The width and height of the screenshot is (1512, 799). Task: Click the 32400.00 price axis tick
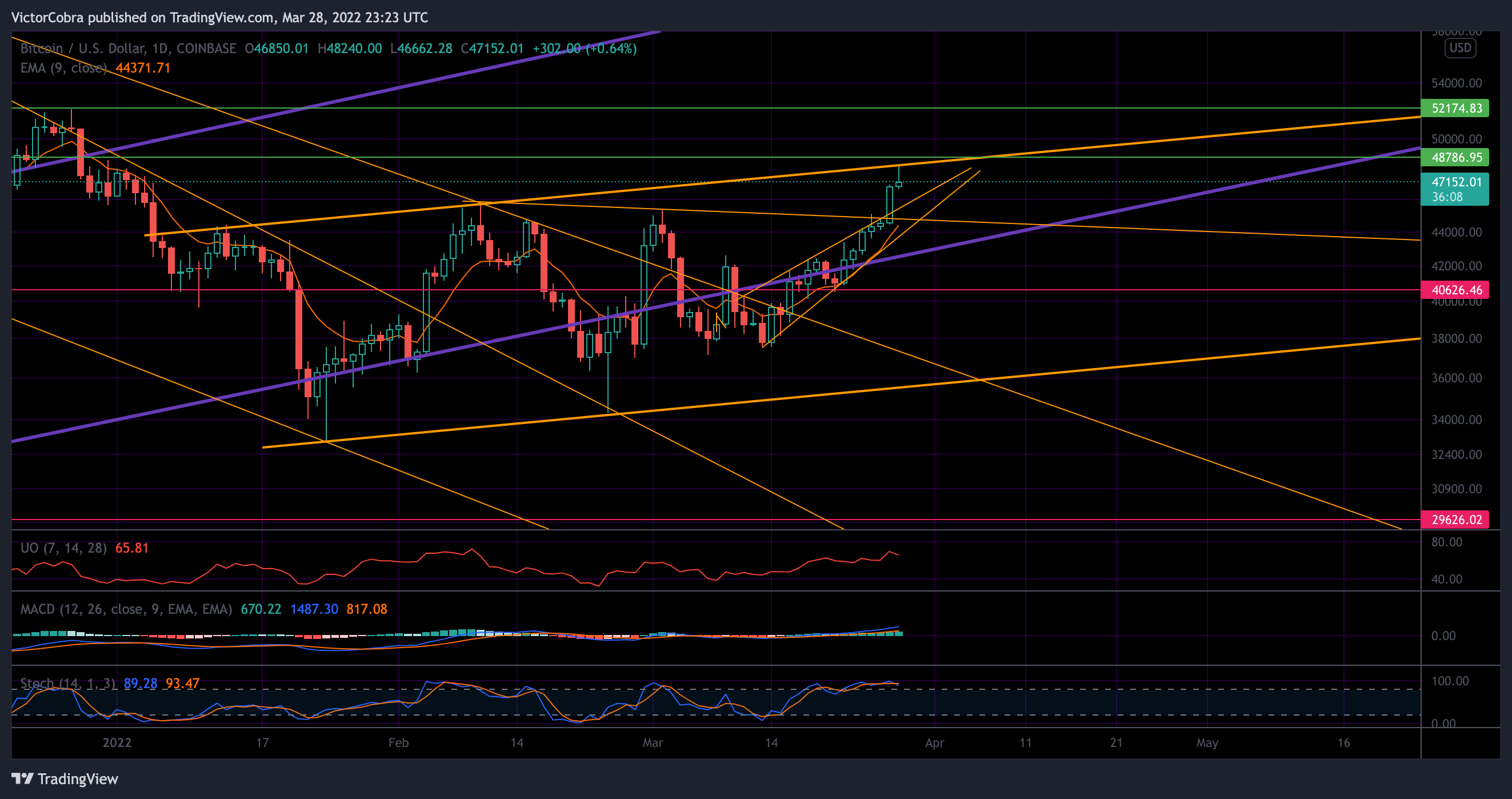[x=1457, y=455]
